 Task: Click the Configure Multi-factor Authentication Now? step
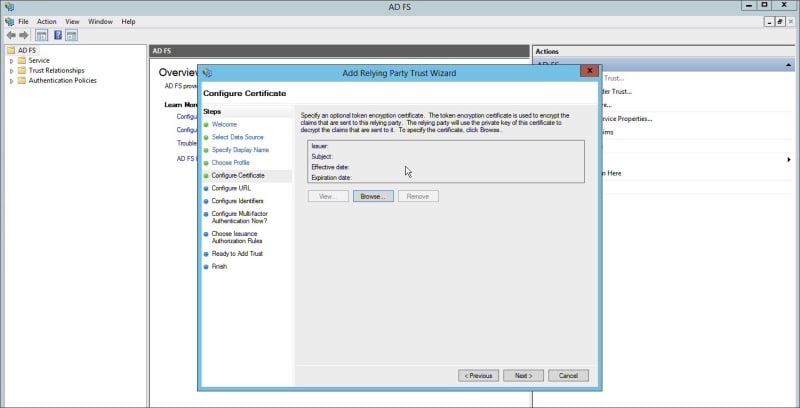tap(240, 217)
